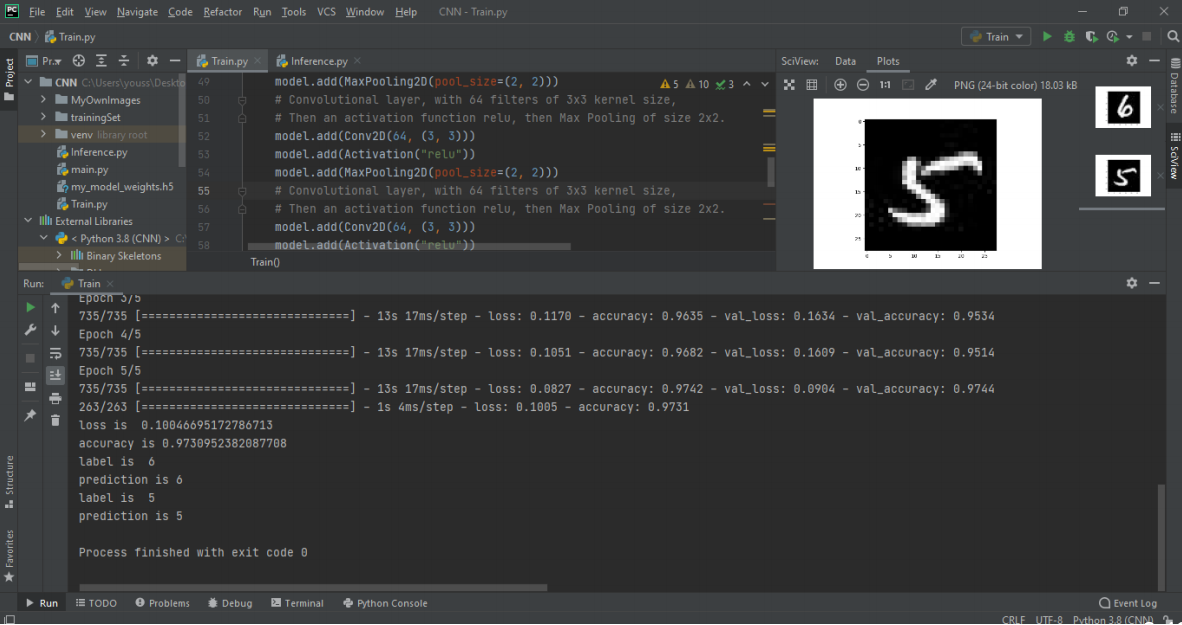Minimize the Run tool window
This screenshot has width=1182, height=625.
1154,283
